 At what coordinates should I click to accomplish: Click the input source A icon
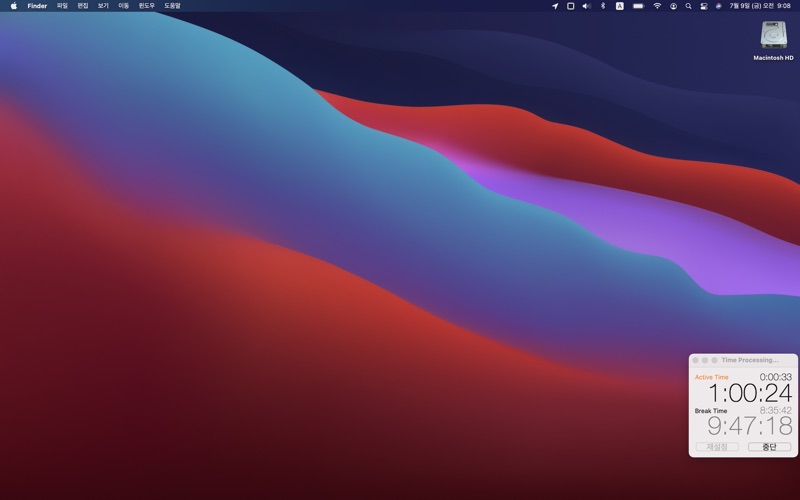[x=619, y=6]
